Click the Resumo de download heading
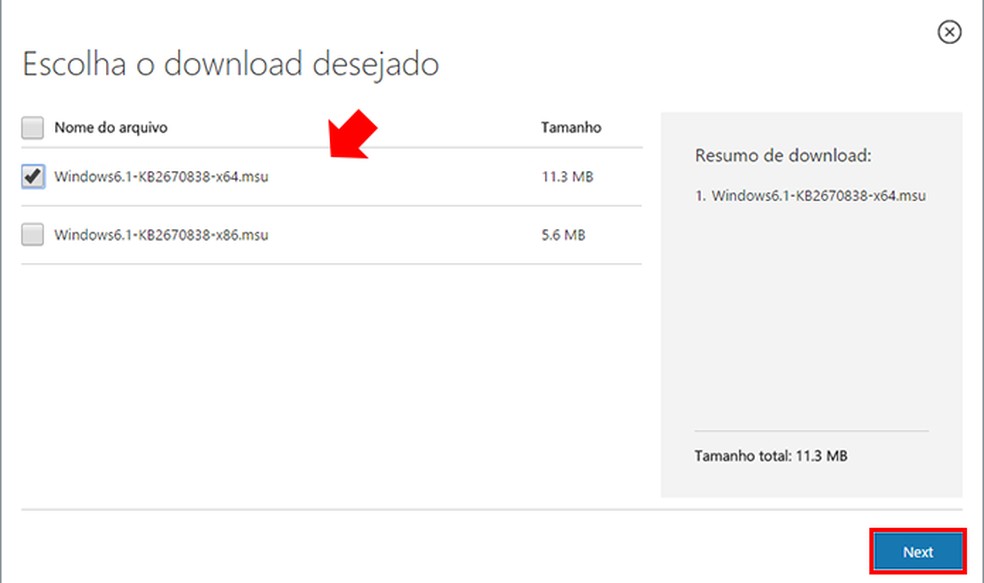Screen dimensions: 984x583 [783, 156]
